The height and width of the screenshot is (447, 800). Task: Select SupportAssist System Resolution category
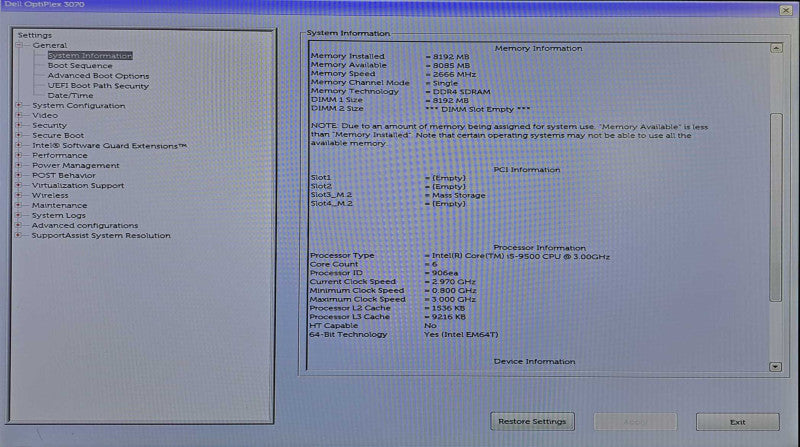(101, 235)
